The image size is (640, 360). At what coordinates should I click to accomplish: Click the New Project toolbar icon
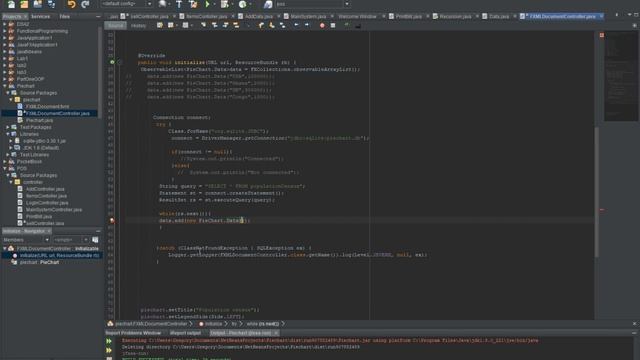click(x=24, y=4)
